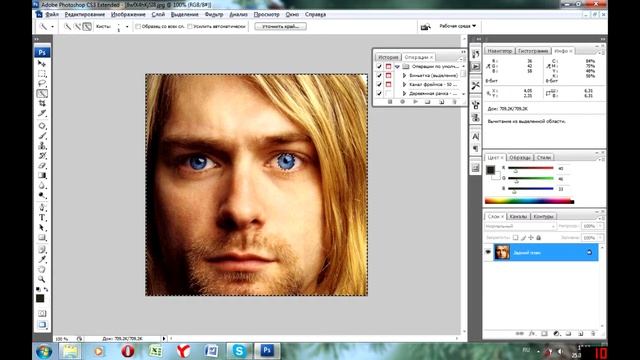Toggle lock all padlock in layers panel
The image size is (640, 360).
tap(538, 238)
